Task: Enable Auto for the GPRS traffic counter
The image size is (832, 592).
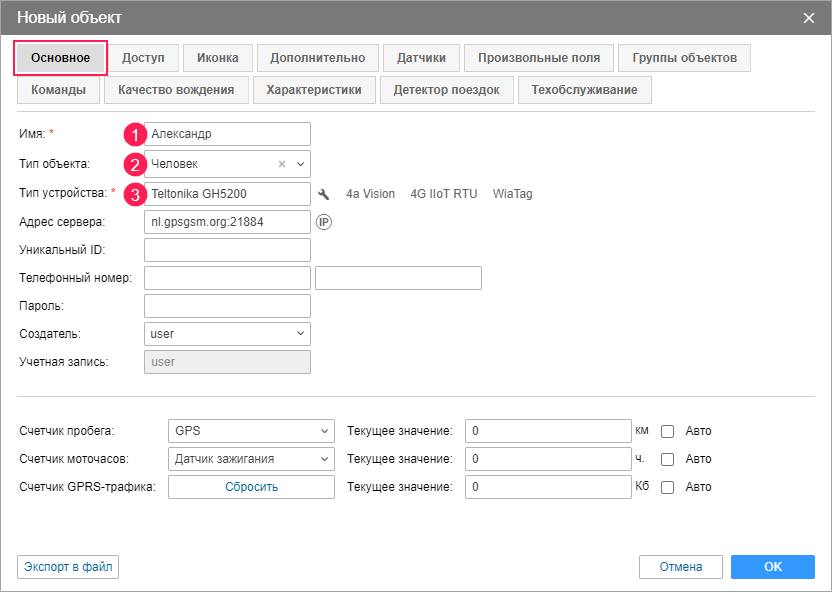Action: tap(668, 487)
